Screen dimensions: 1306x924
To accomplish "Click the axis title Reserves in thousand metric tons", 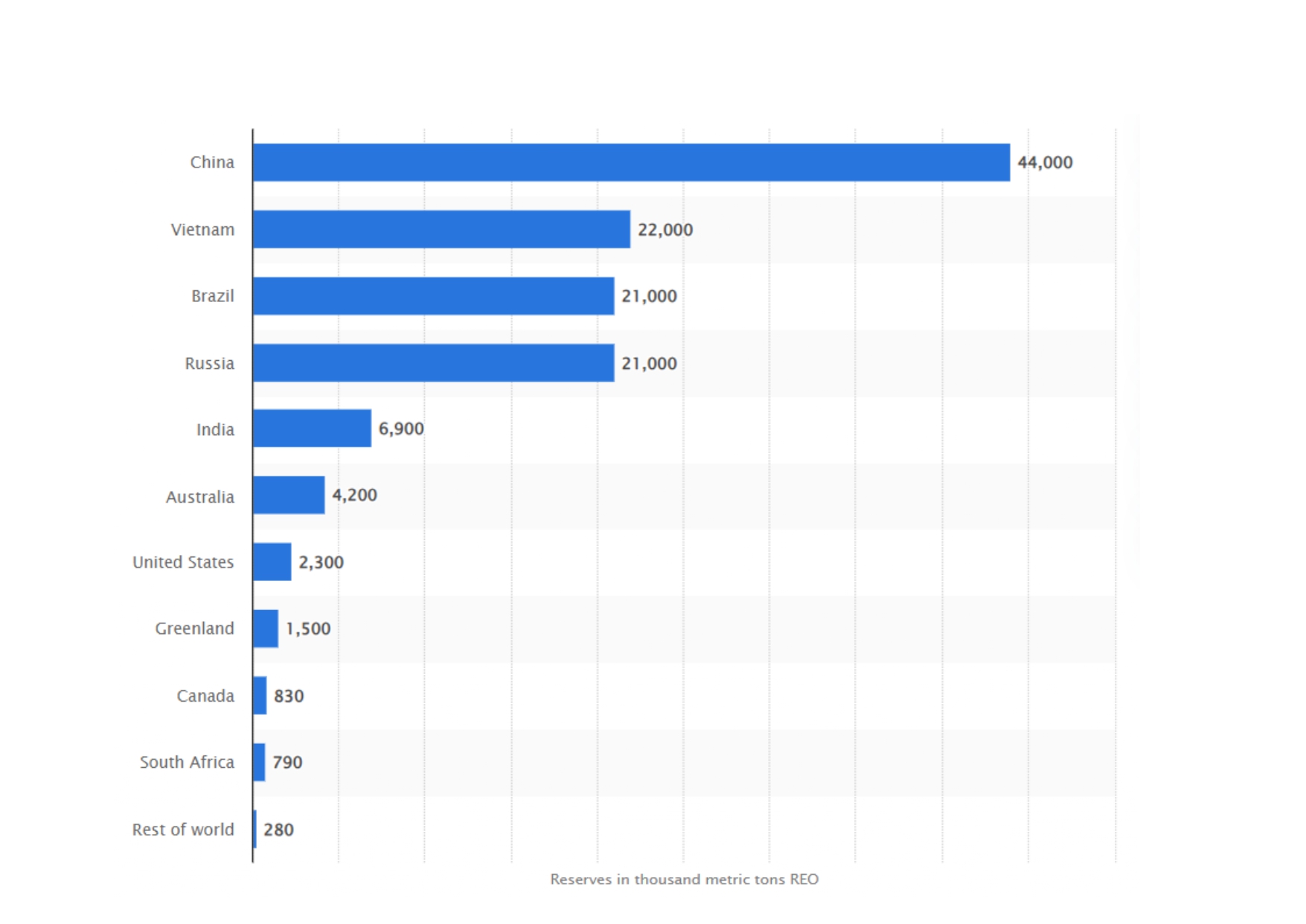I will 684,879.
